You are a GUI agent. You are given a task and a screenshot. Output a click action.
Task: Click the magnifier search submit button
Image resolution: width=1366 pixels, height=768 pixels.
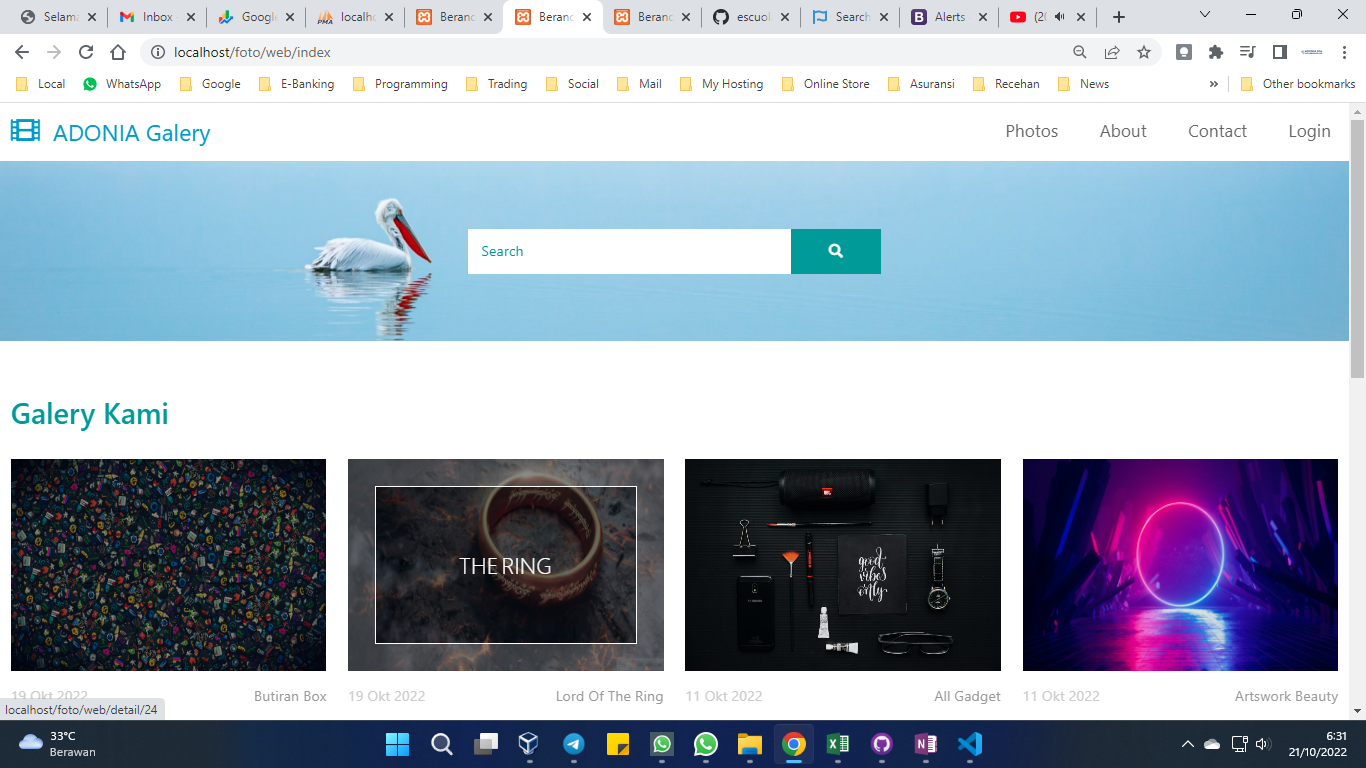click(x=835, y=251)
